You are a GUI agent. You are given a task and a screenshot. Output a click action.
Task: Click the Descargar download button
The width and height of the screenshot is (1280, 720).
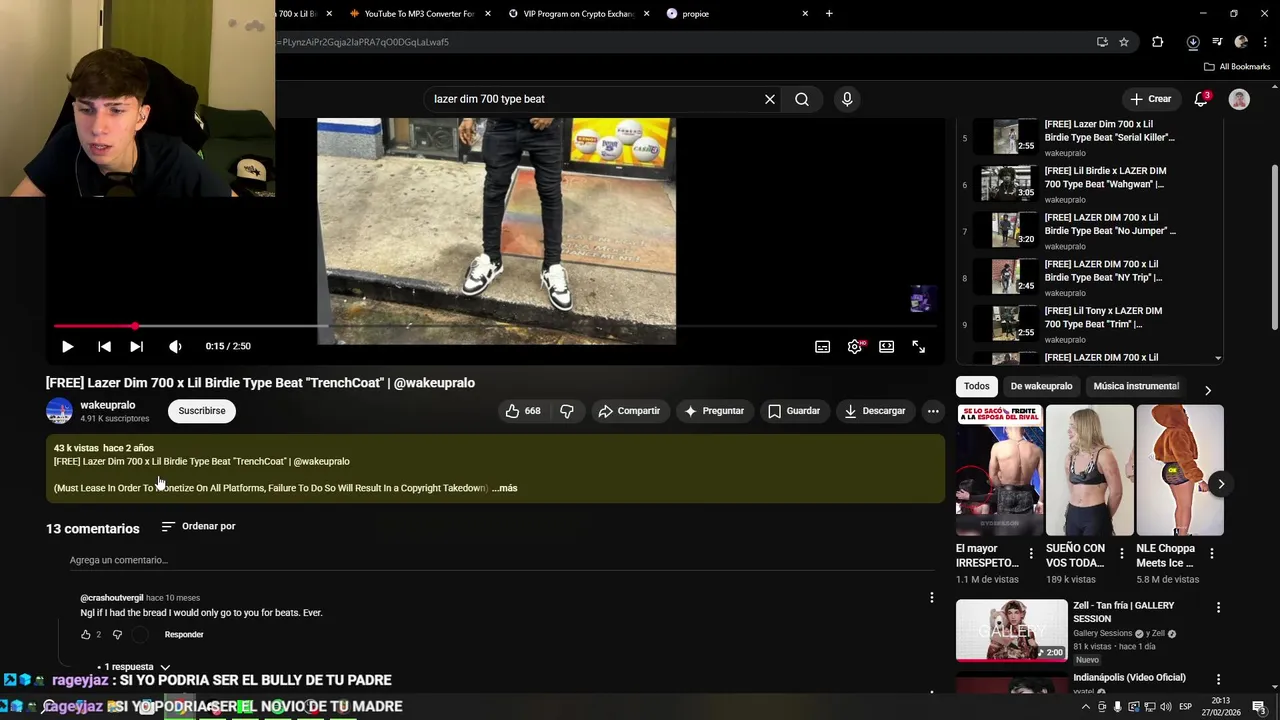tap(875, 411)
